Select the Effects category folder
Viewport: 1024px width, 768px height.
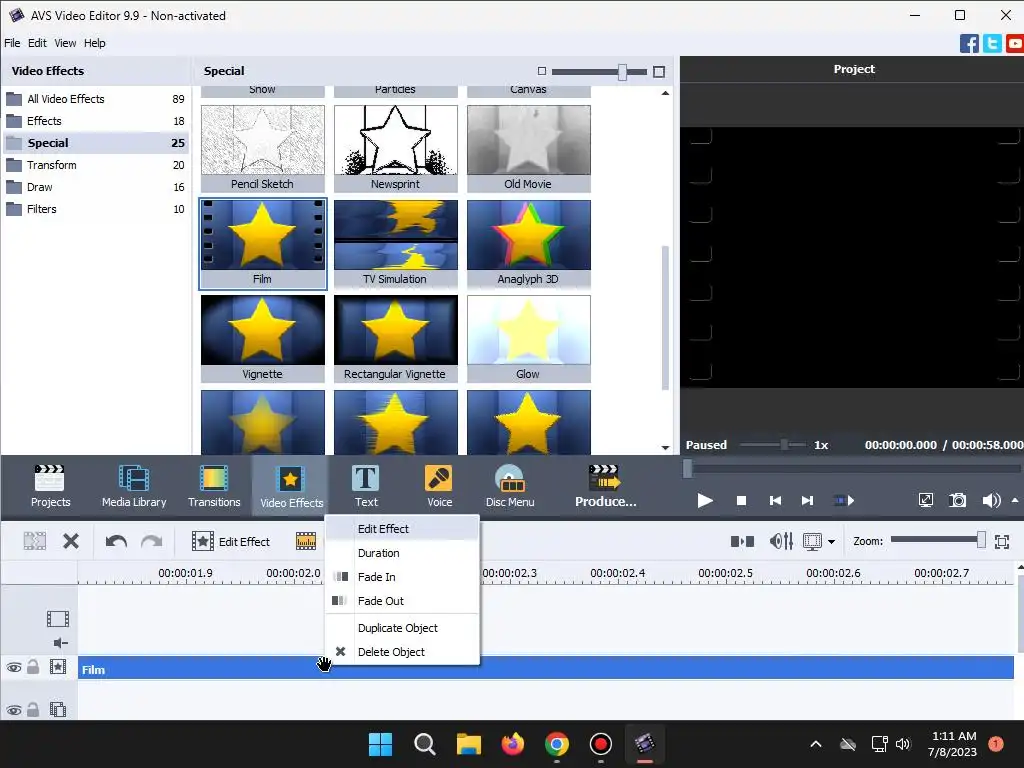[95, 121]
